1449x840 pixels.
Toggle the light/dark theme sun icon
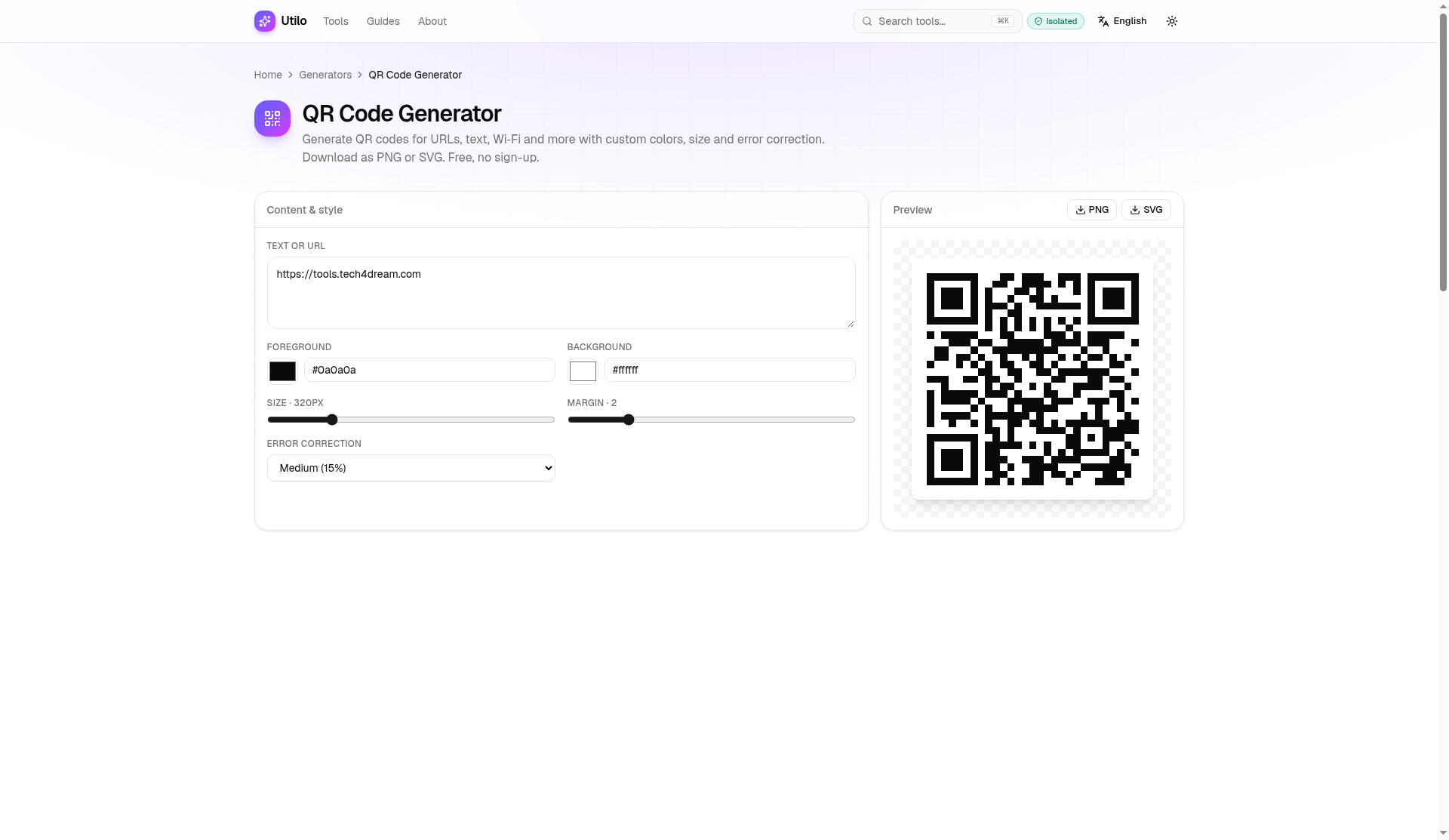(1172, 21)
